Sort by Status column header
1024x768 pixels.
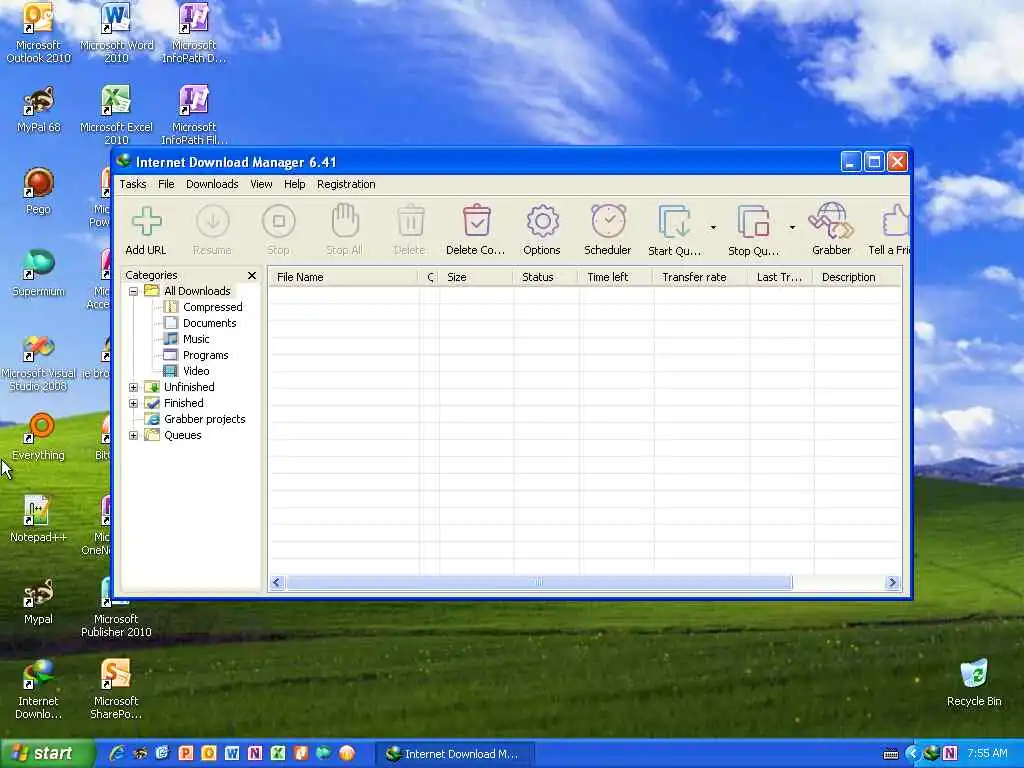(x=546, y=277)
